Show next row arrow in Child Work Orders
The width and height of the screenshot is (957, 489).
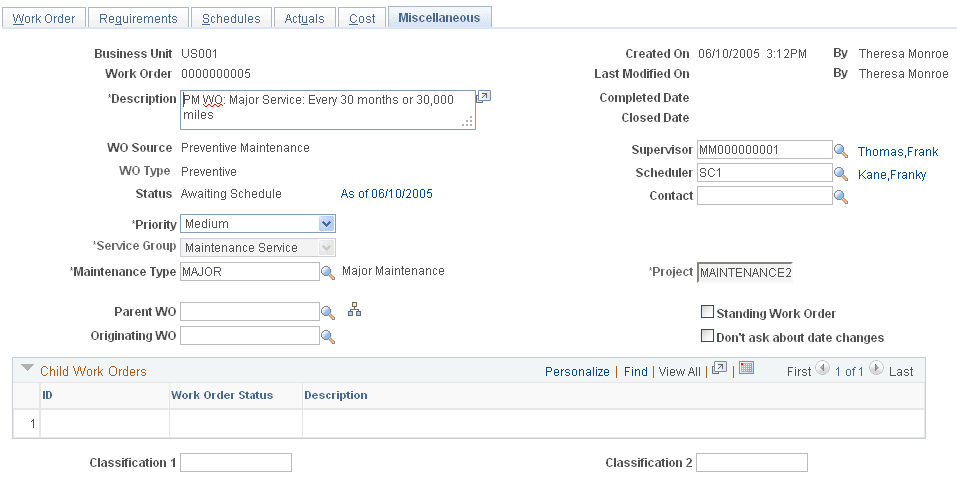pyautogui.click(x=876, y=368)
